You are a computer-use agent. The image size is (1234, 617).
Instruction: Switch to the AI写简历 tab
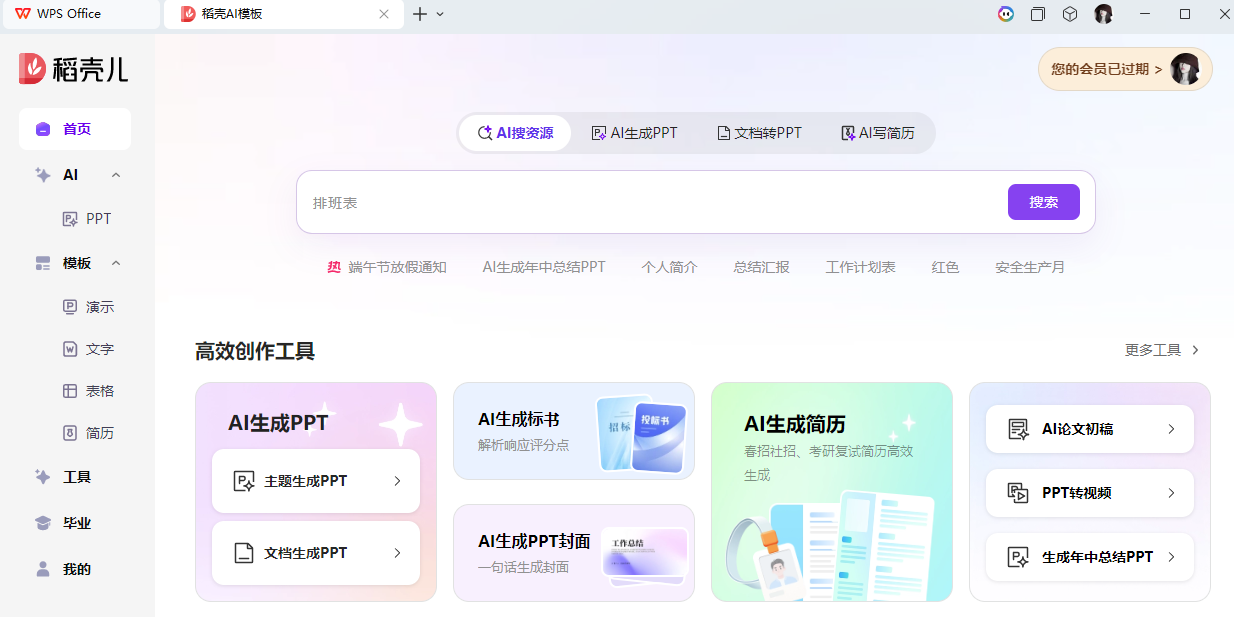tap(878, 133)
